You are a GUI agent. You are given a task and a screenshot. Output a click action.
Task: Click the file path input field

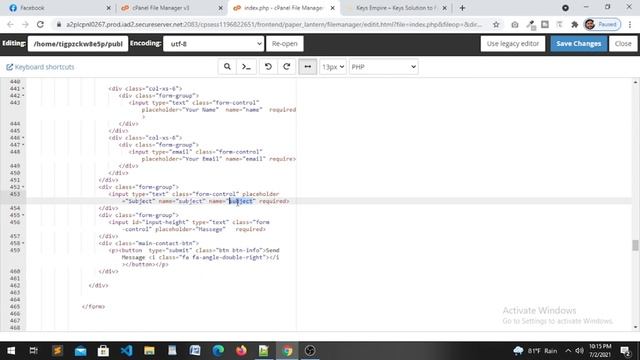(x=78, y=44)
